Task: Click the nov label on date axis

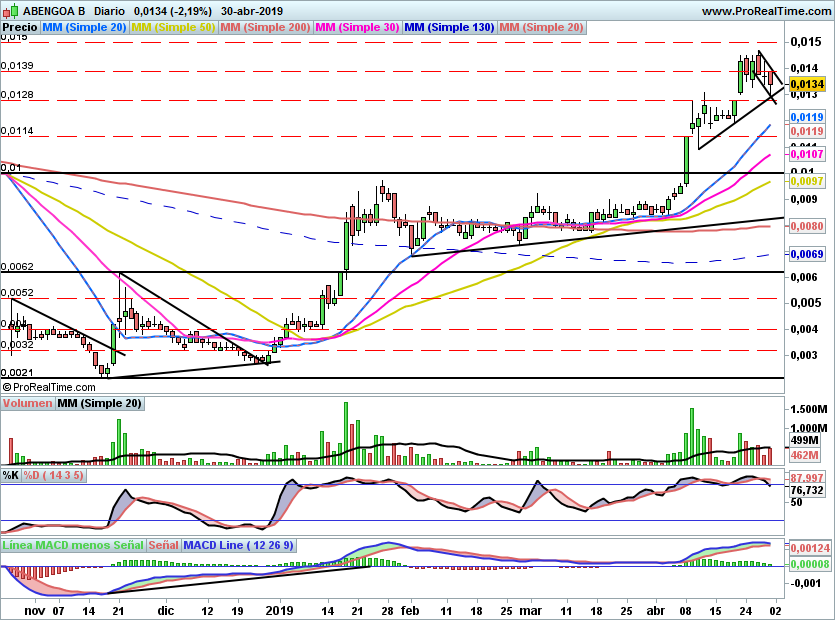Action: pos(35,611)
